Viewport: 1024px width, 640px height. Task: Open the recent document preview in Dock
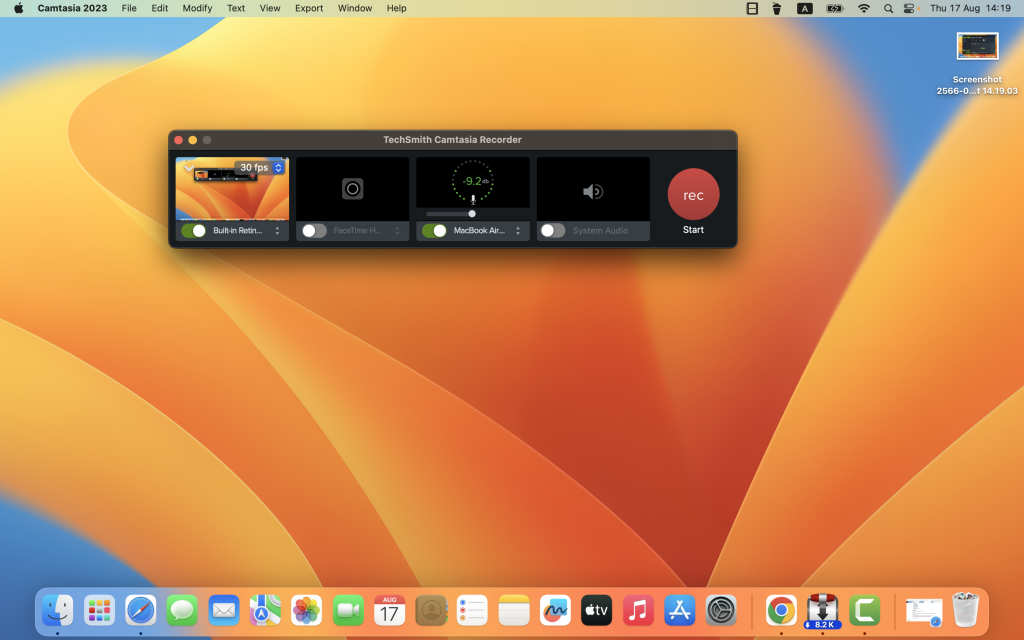(x=923, y=612)
